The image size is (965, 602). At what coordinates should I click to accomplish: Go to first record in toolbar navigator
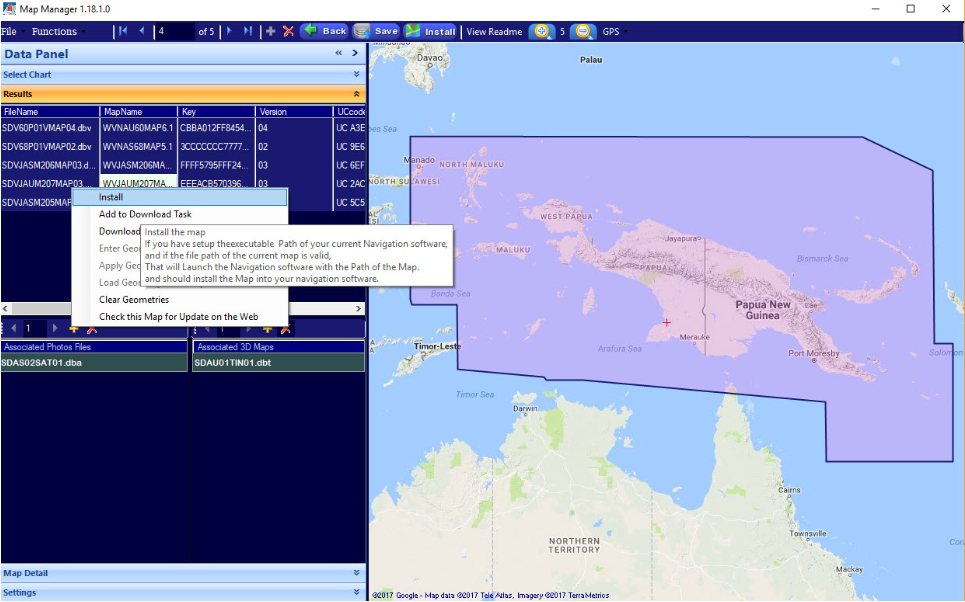pyautogui.click(x=123, y=31)
